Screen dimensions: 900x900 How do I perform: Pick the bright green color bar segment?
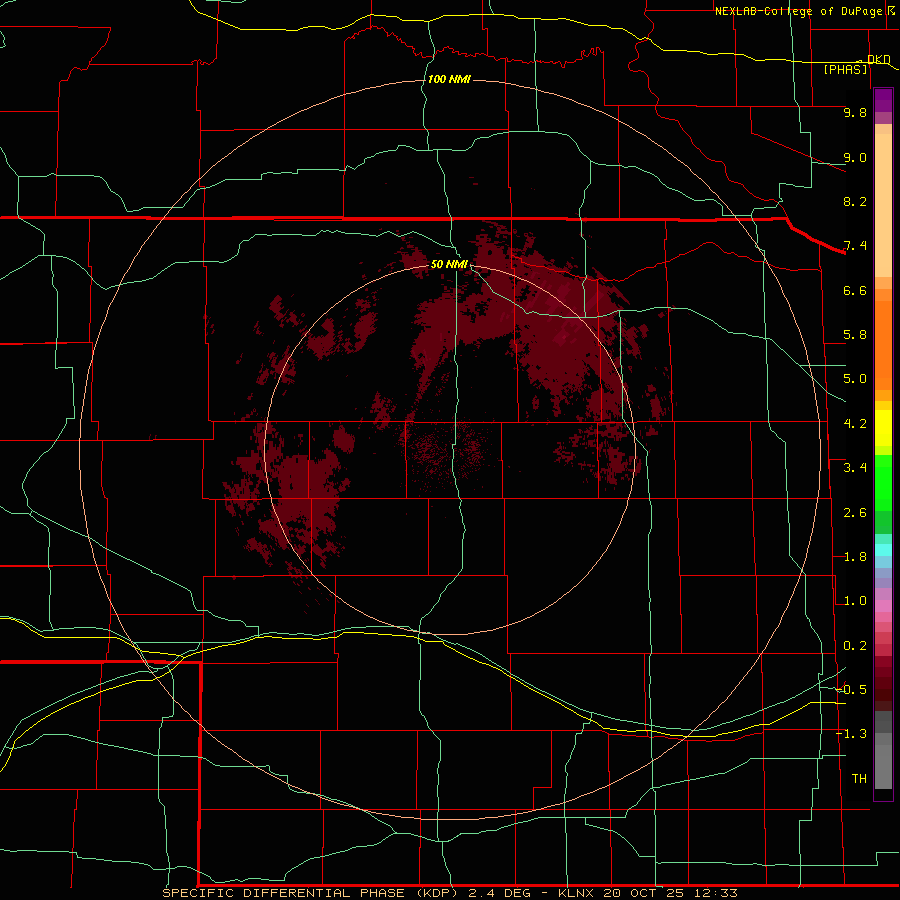point(883,482)
